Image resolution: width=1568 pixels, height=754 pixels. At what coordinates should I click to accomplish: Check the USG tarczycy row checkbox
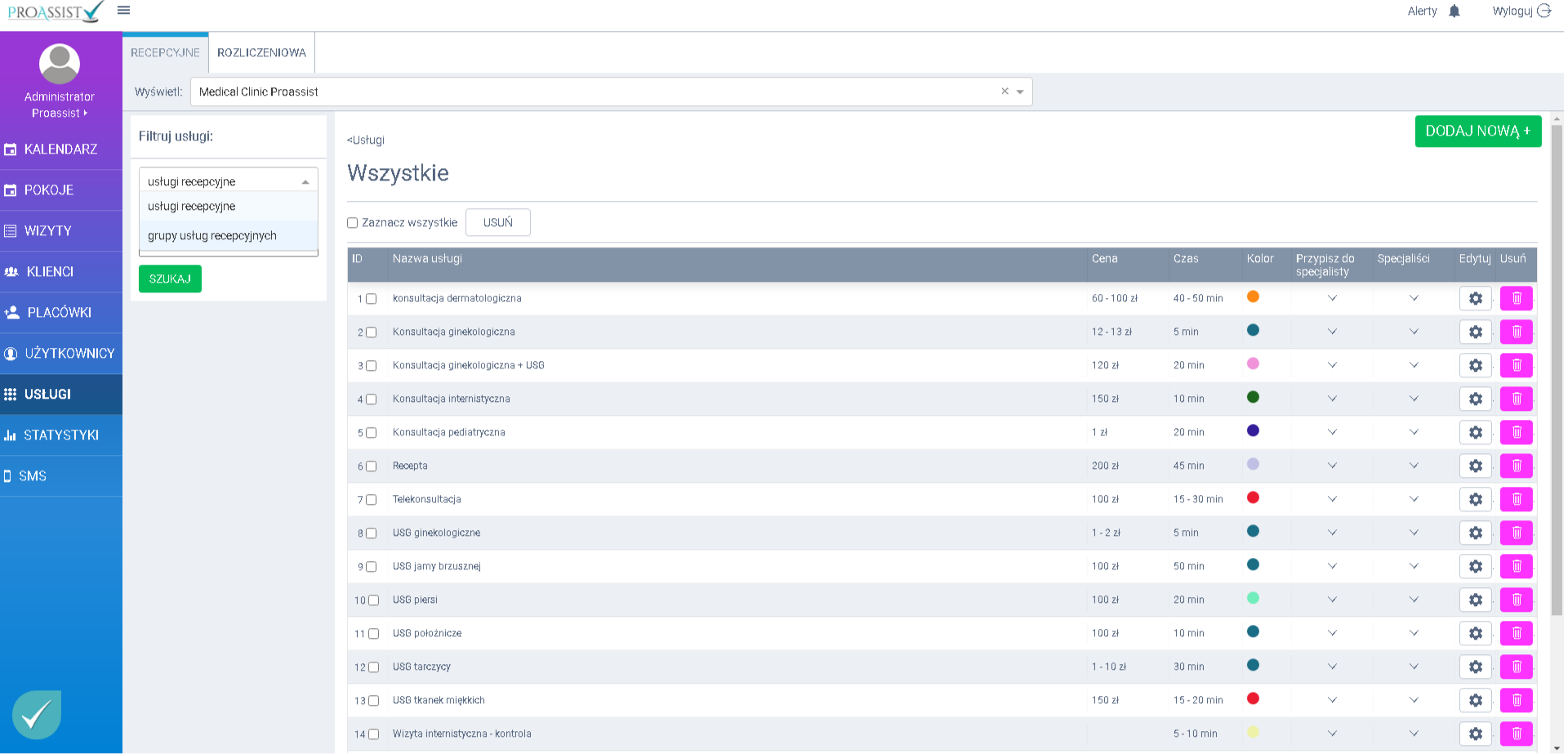click(373, 667)
